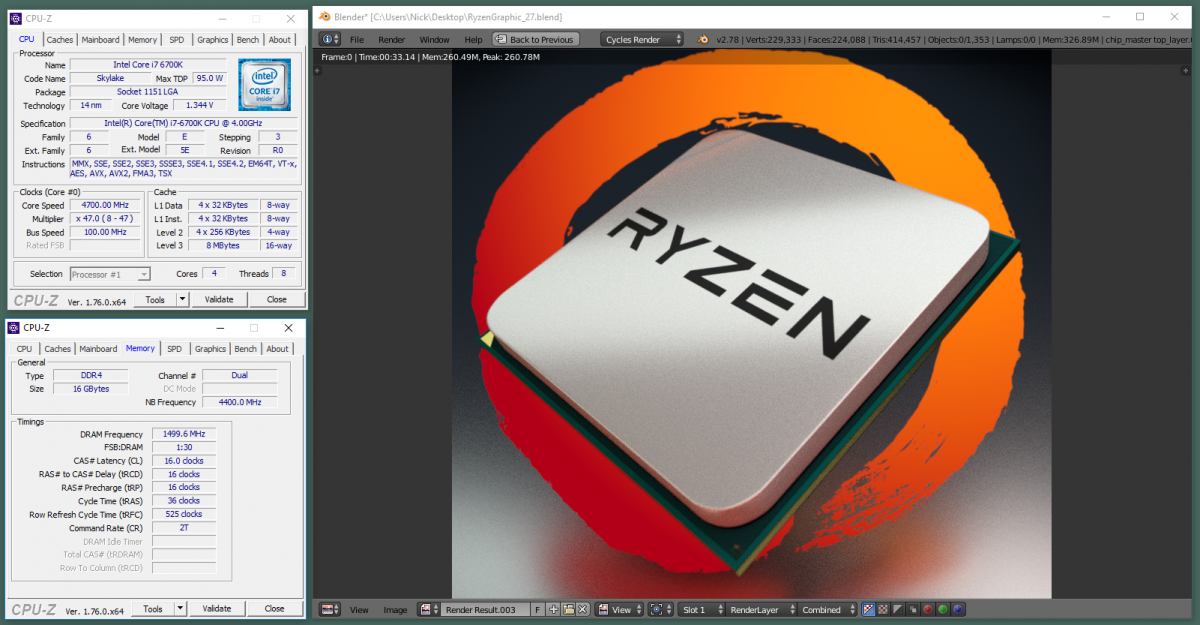
Task: Open the pivot point dropdown
Action: point(660,609)
